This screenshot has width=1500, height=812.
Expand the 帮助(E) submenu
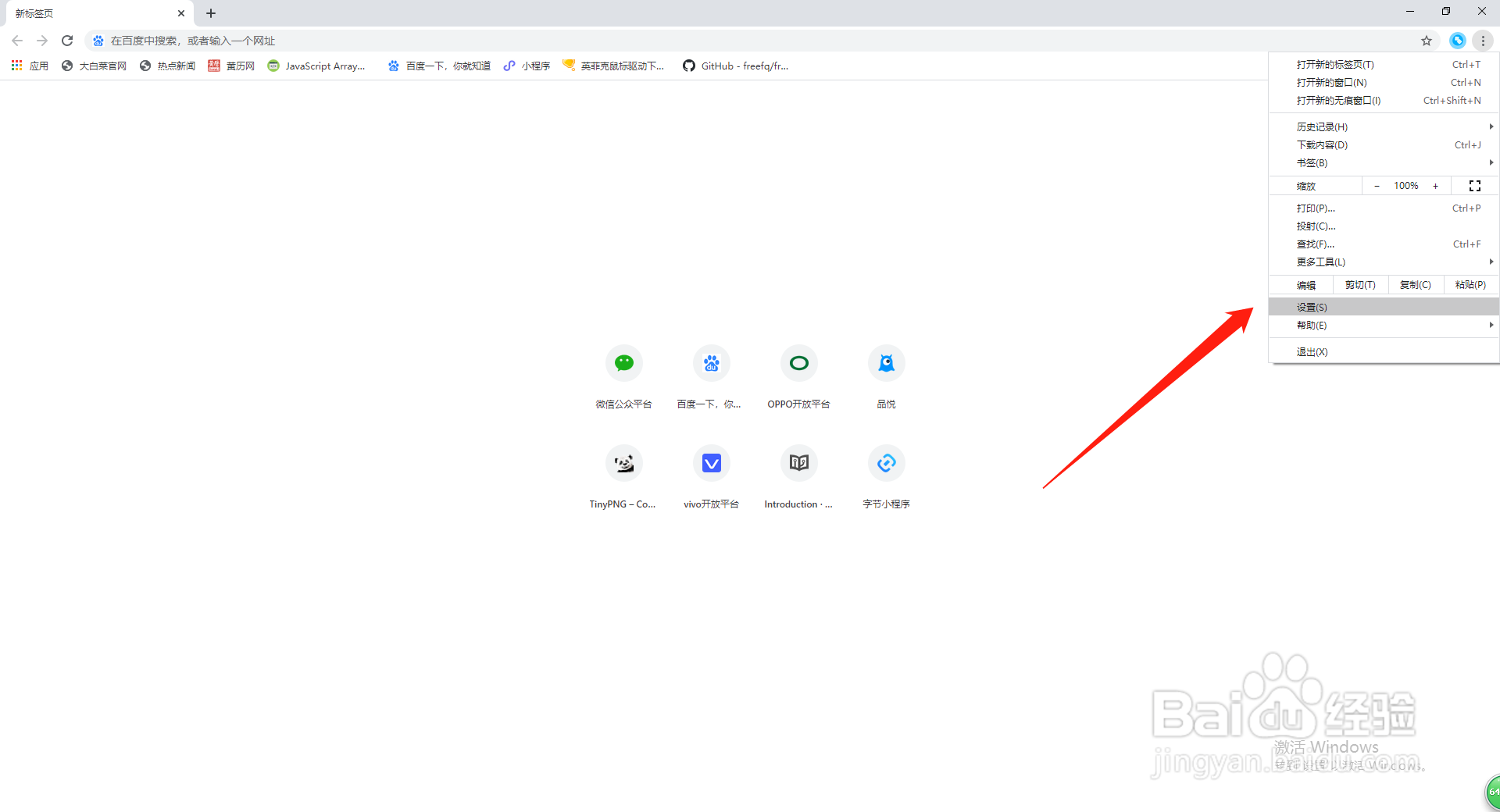[x=1384, y=326]
